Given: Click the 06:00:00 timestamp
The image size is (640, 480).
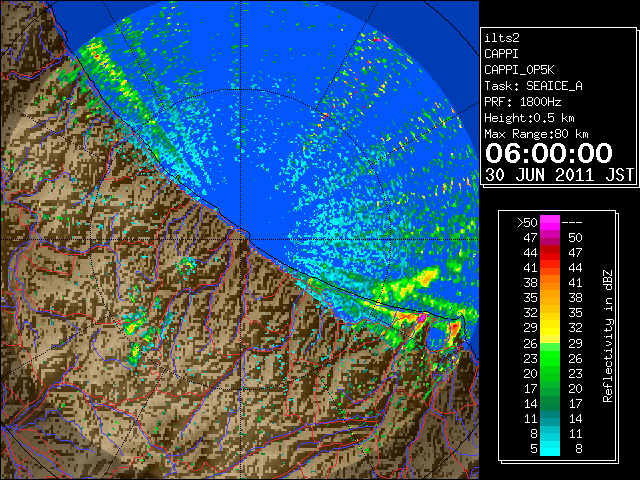Looking at the screenshot, I should (549, 153).
